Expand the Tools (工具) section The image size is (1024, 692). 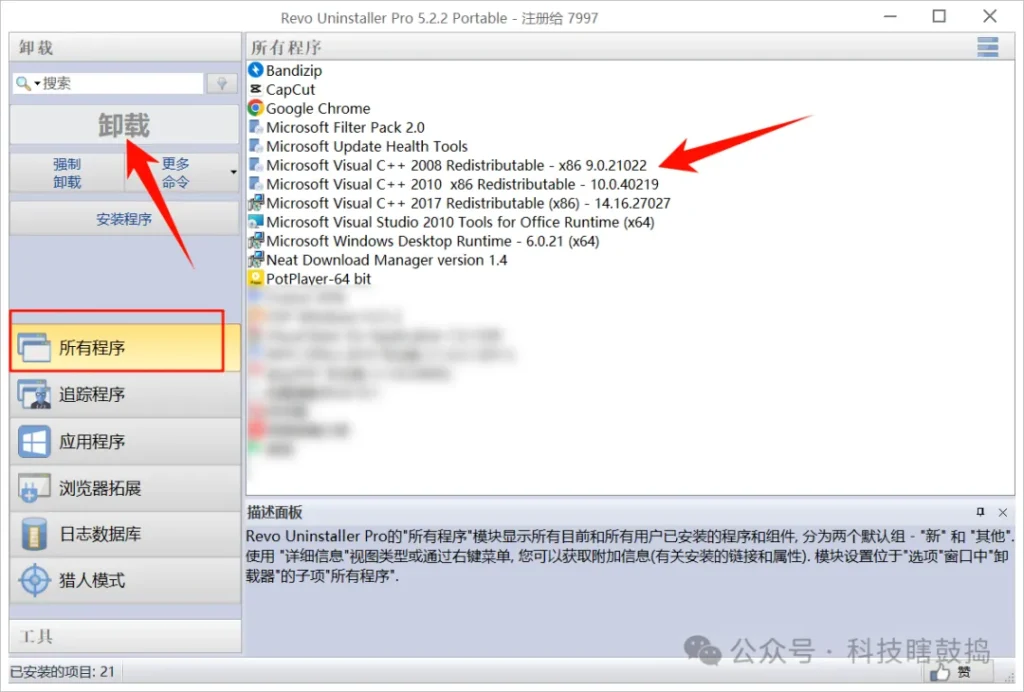pos(125,636)
